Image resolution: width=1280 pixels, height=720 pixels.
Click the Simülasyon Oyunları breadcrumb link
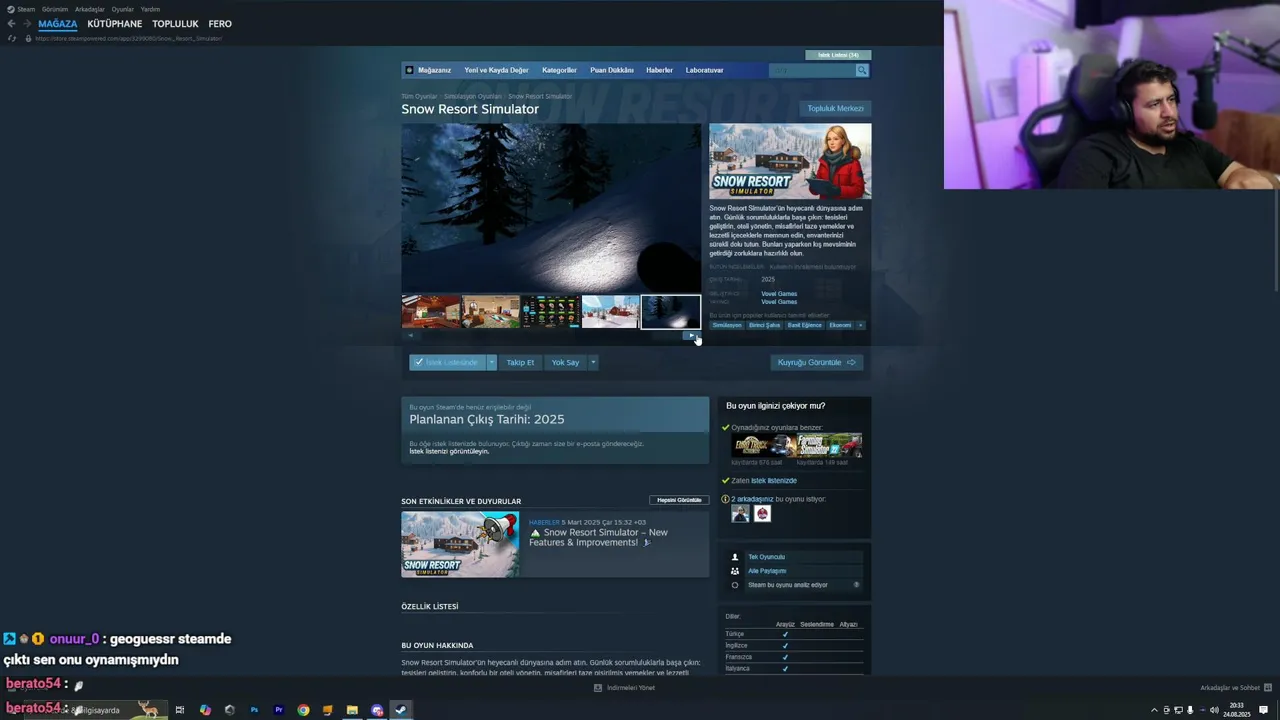472,96
